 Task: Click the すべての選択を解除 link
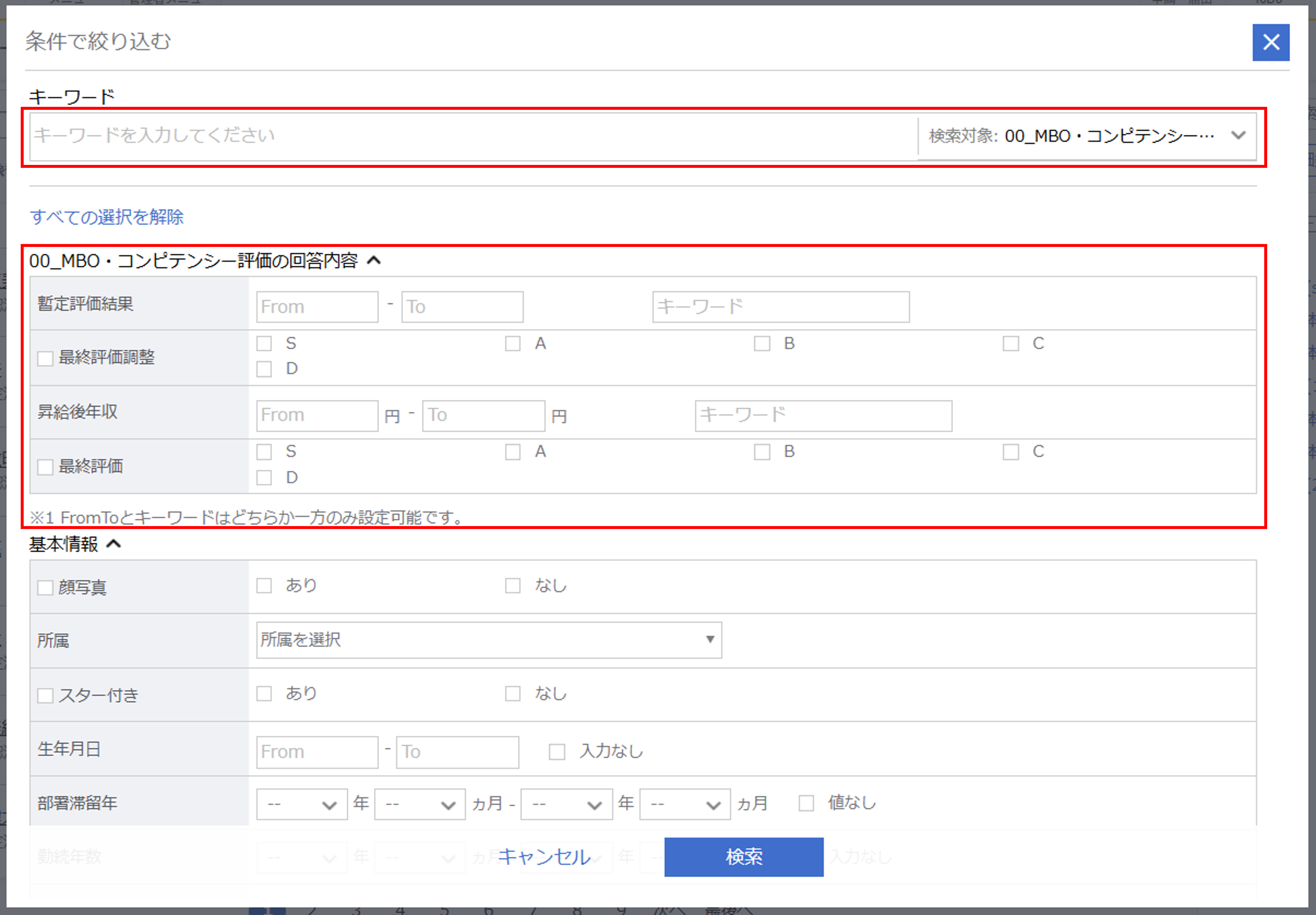(x=107, y=217)
